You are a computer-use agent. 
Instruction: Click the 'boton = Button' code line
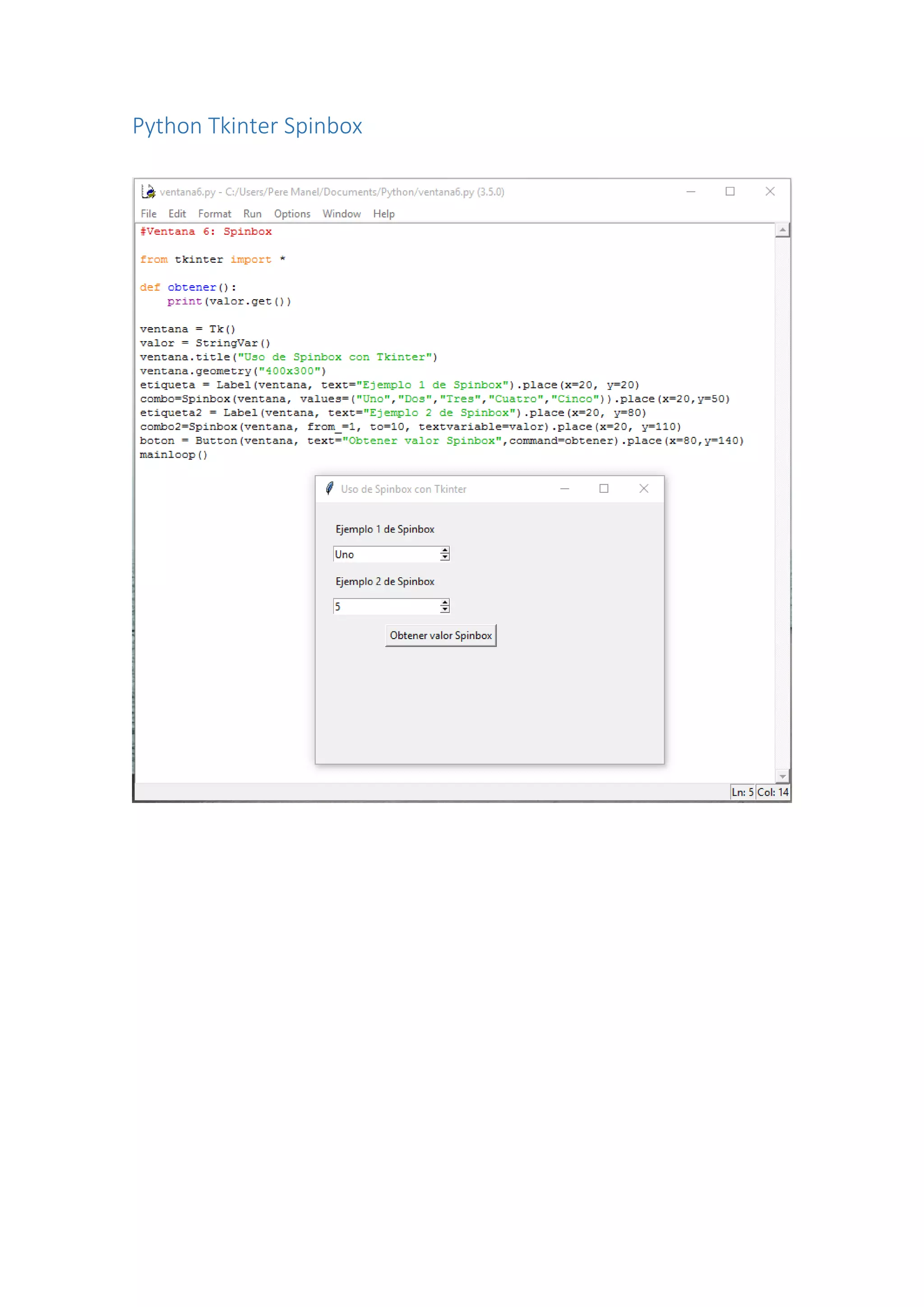[x=442, y=440]
